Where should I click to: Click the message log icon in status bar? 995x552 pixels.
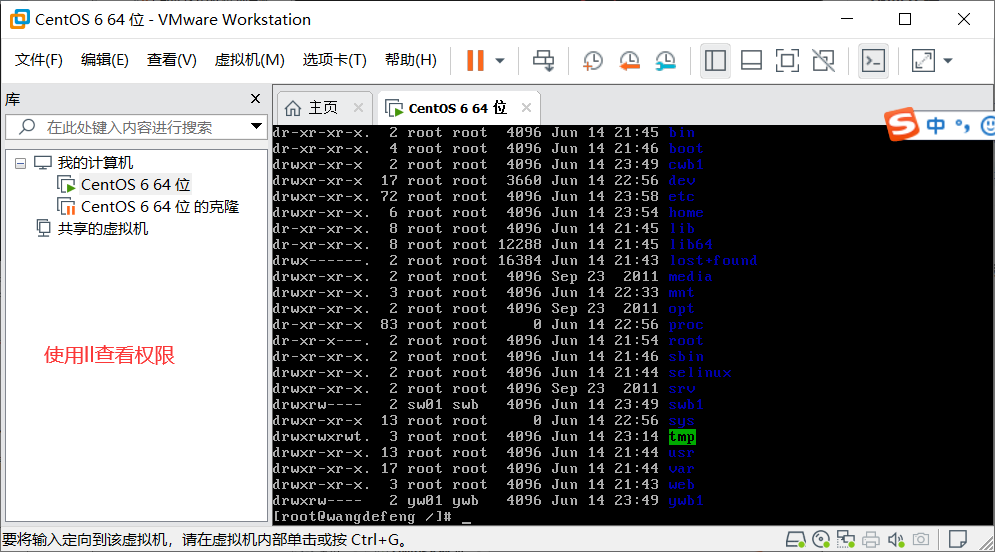coord(958,539)
